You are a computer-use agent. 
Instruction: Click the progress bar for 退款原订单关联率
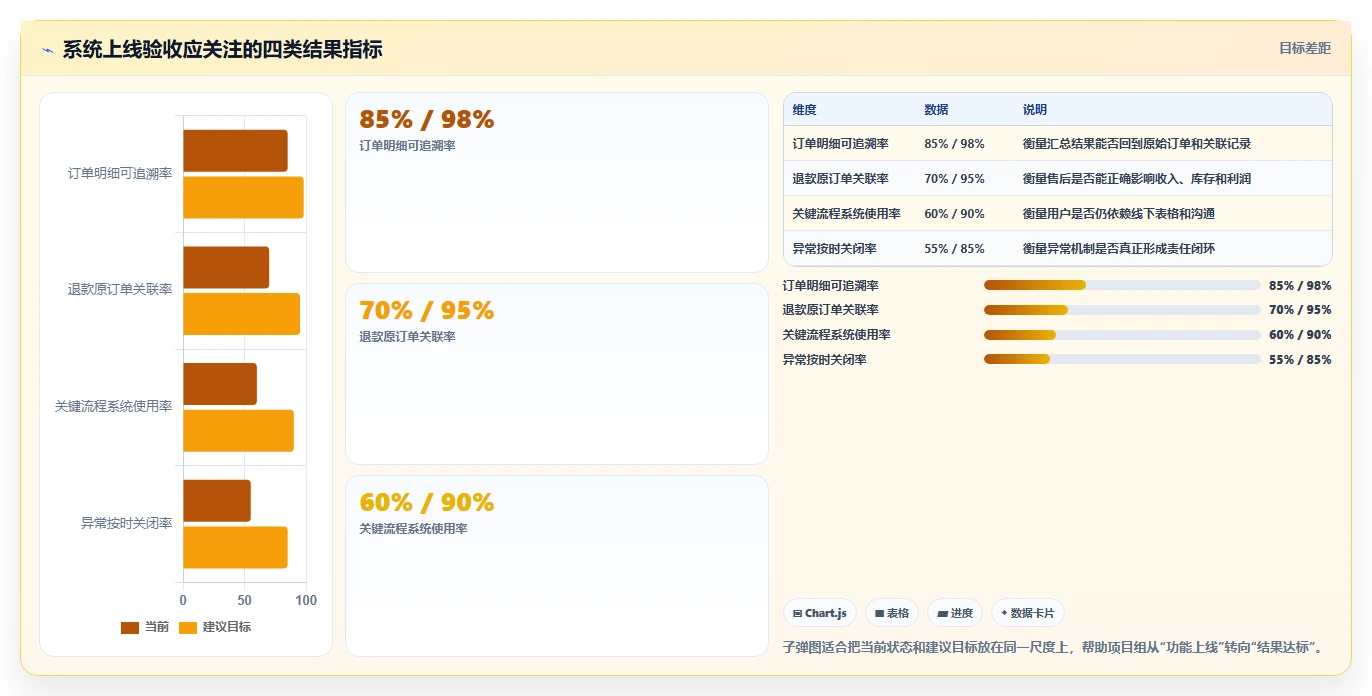click(1122, 310)
